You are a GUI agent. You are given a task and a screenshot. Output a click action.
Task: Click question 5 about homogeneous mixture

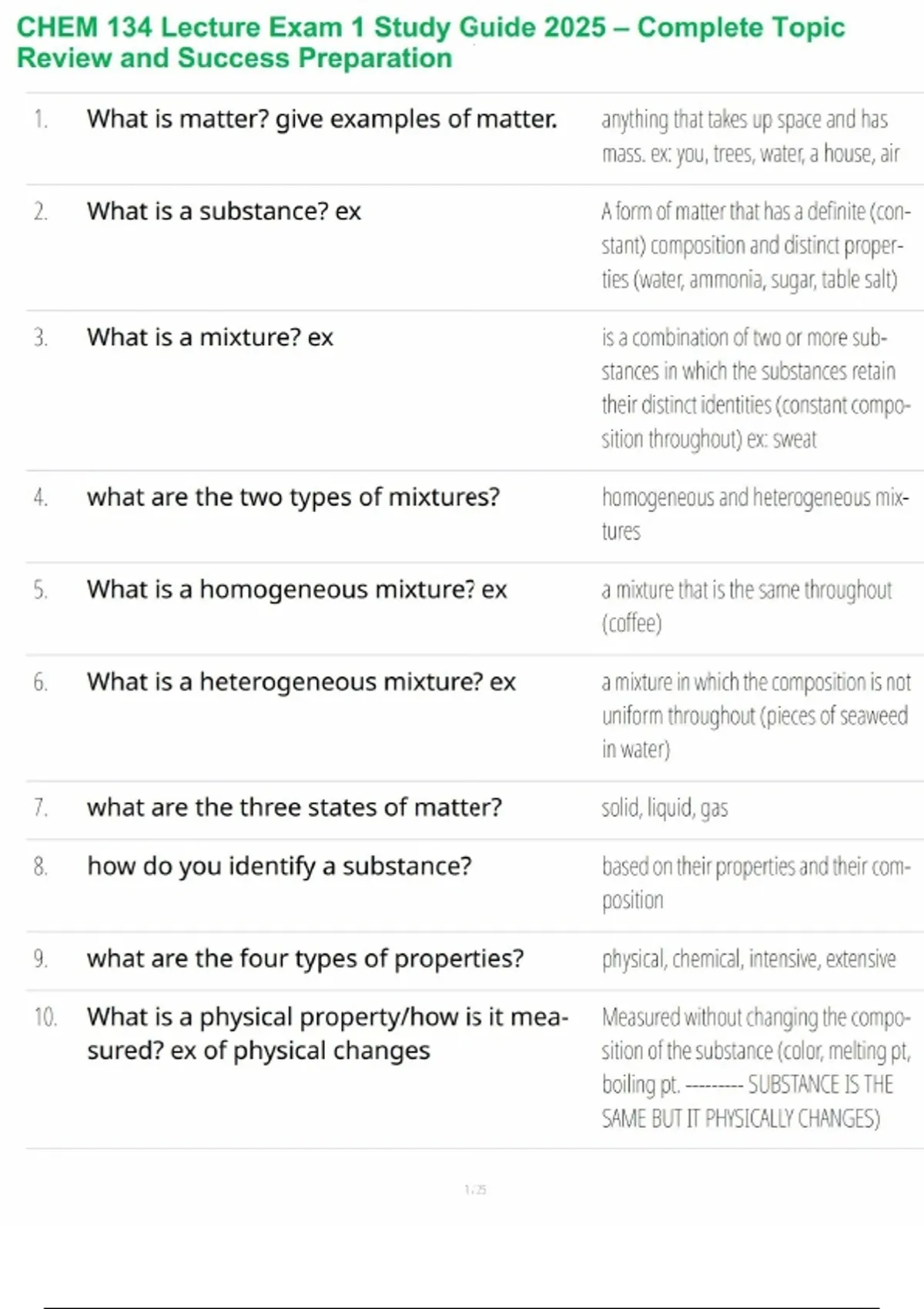[296, 590]
